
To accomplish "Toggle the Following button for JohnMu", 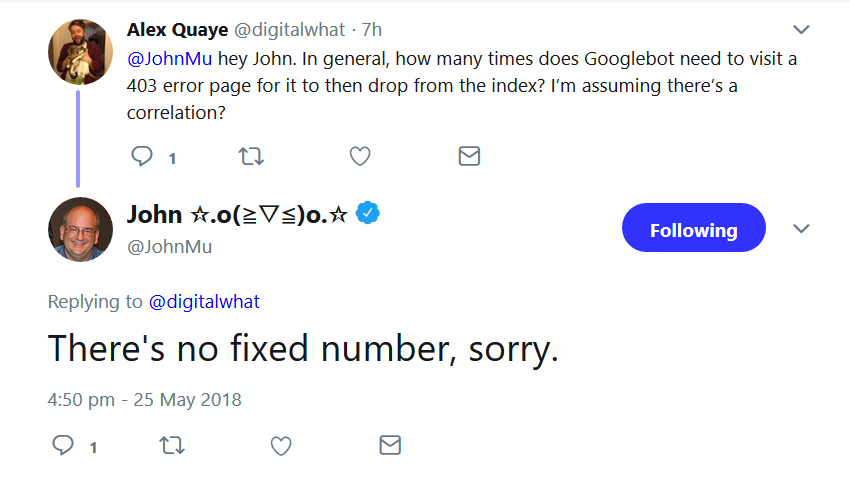I will (693, 230).
